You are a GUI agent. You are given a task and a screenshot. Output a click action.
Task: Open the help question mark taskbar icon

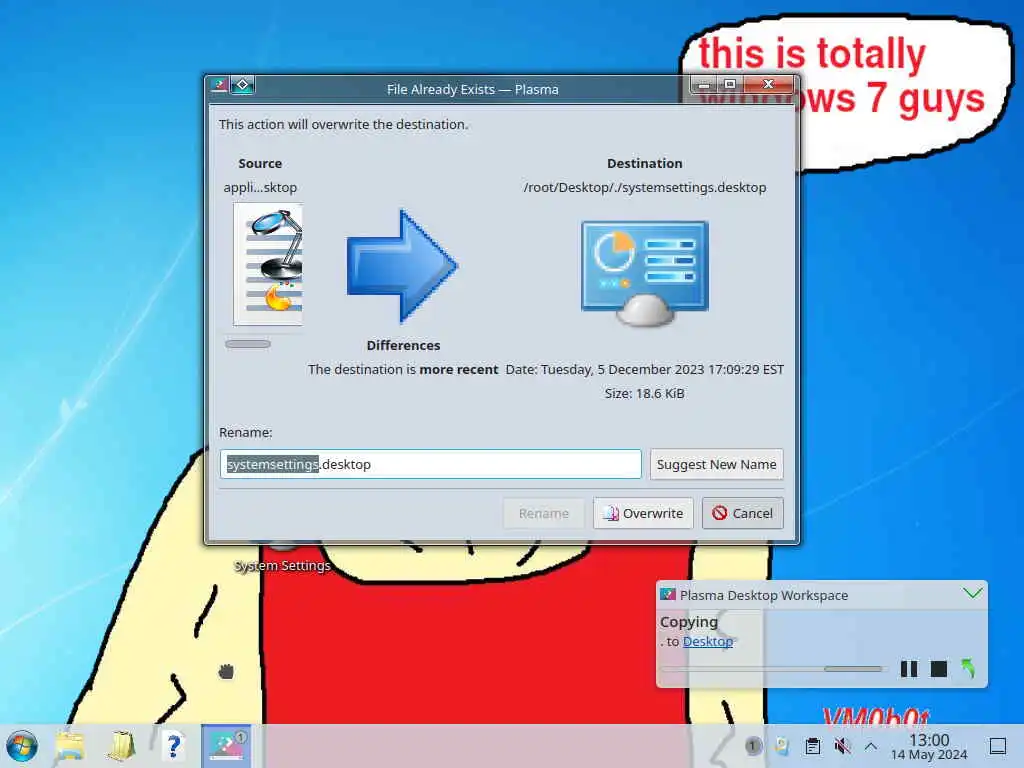tap(173, 746)
